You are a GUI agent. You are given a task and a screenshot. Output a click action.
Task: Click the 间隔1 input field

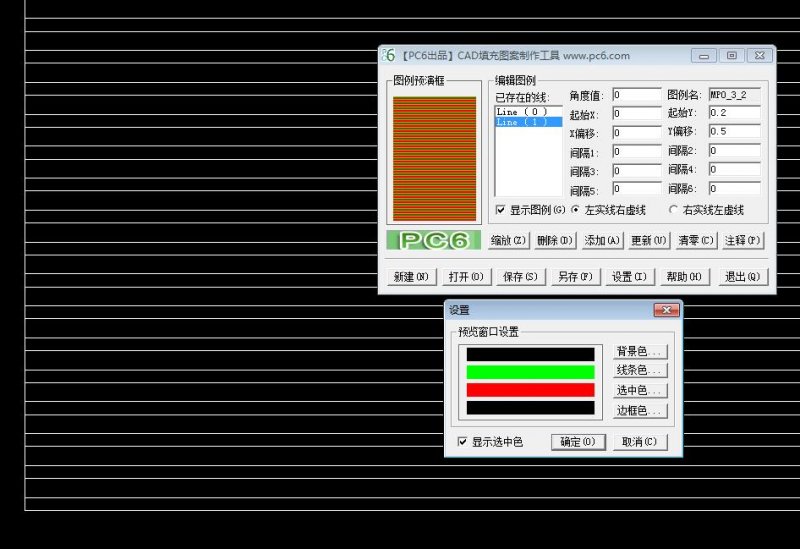[637, 152]
